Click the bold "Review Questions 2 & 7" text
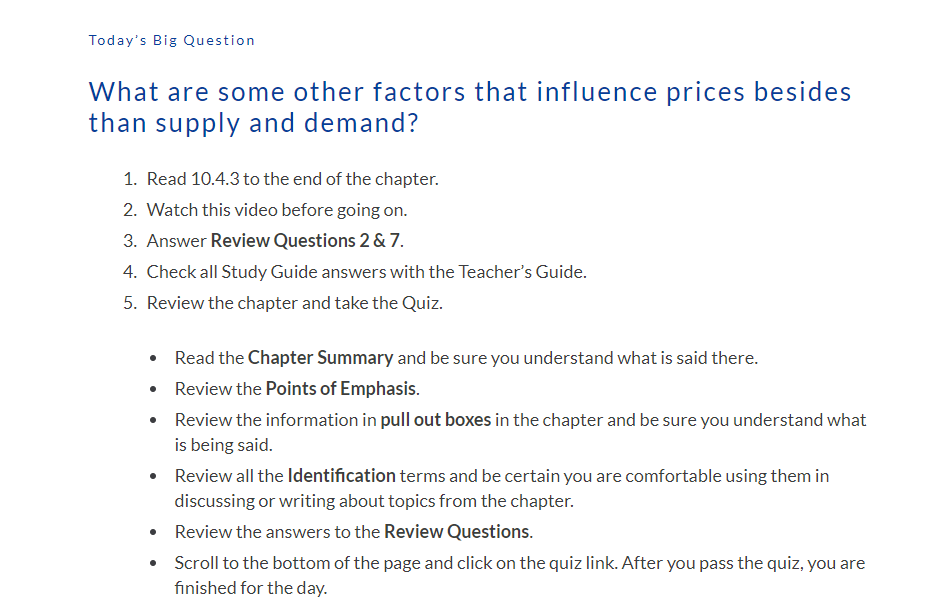The width and height of the screenshot is (927, 616). coord(306,241)
